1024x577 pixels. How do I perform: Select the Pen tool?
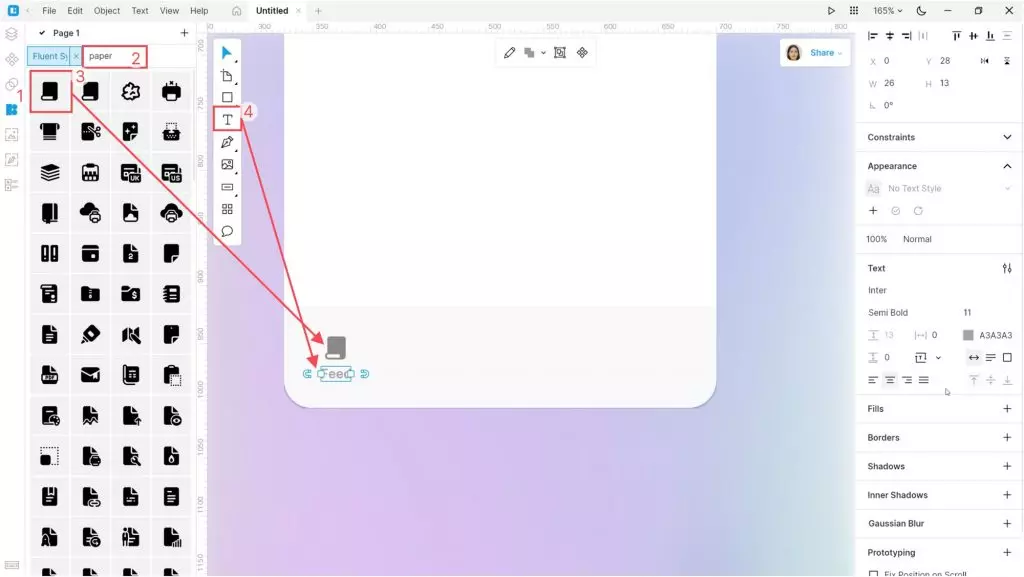point(227,142)
